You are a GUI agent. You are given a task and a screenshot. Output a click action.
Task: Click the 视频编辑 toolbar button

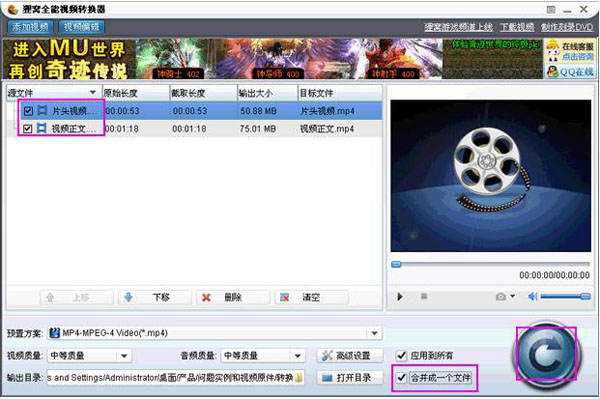tap(82, 27)
